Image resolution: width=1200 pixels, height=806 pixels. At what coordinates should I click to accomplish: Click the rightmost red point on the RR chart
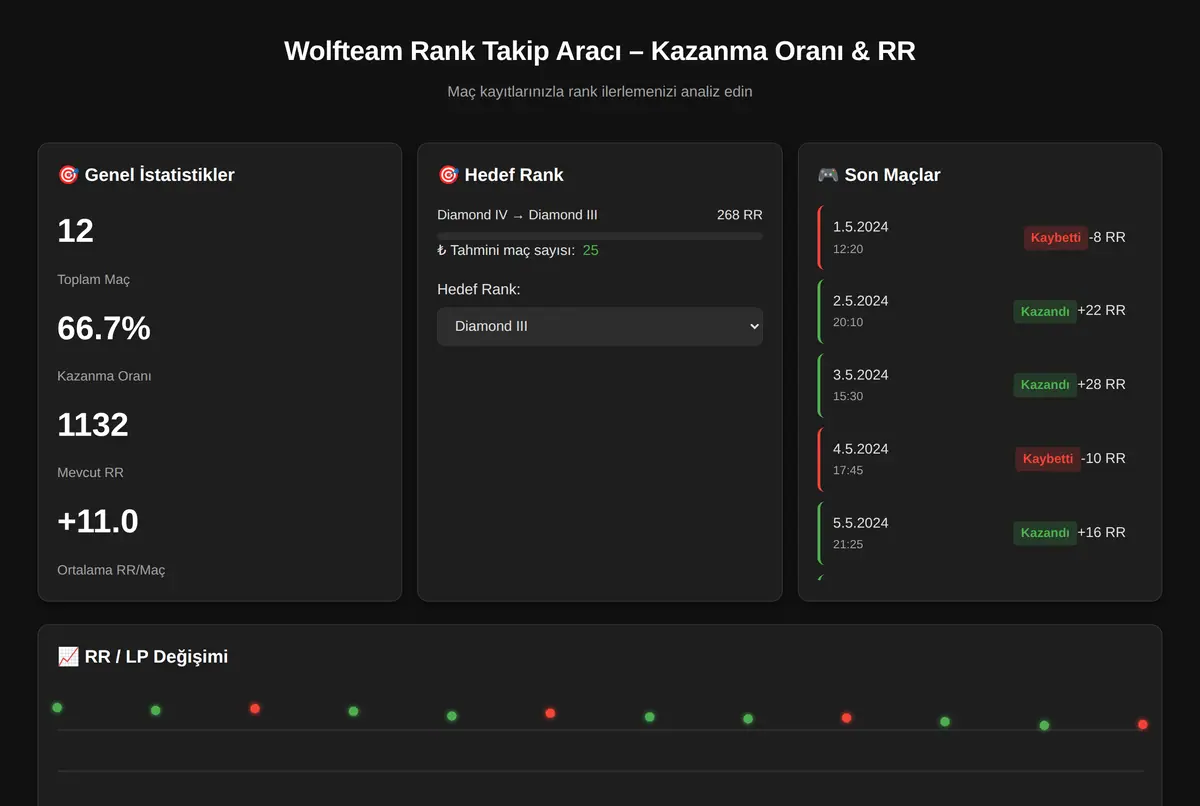point(1143,724)
